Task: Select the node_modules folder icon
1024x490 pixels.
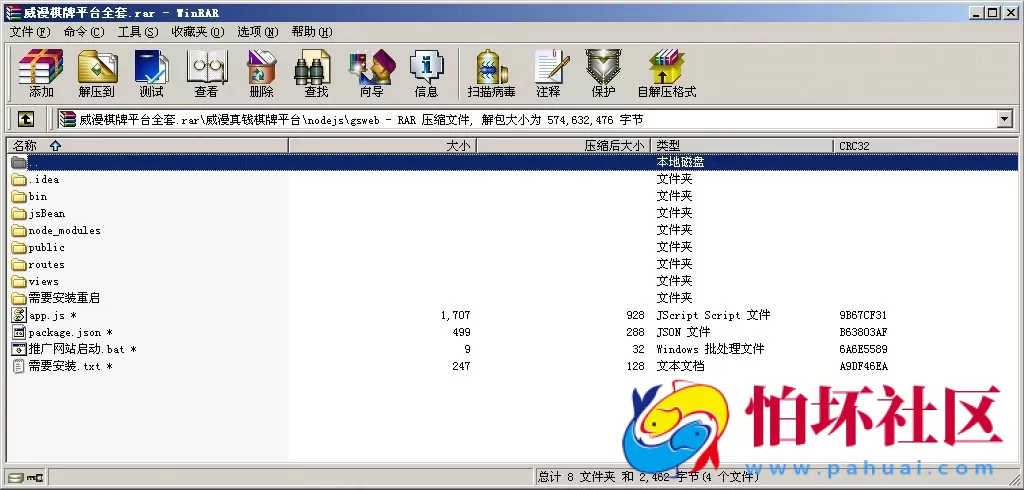Action: coord(19,230)
